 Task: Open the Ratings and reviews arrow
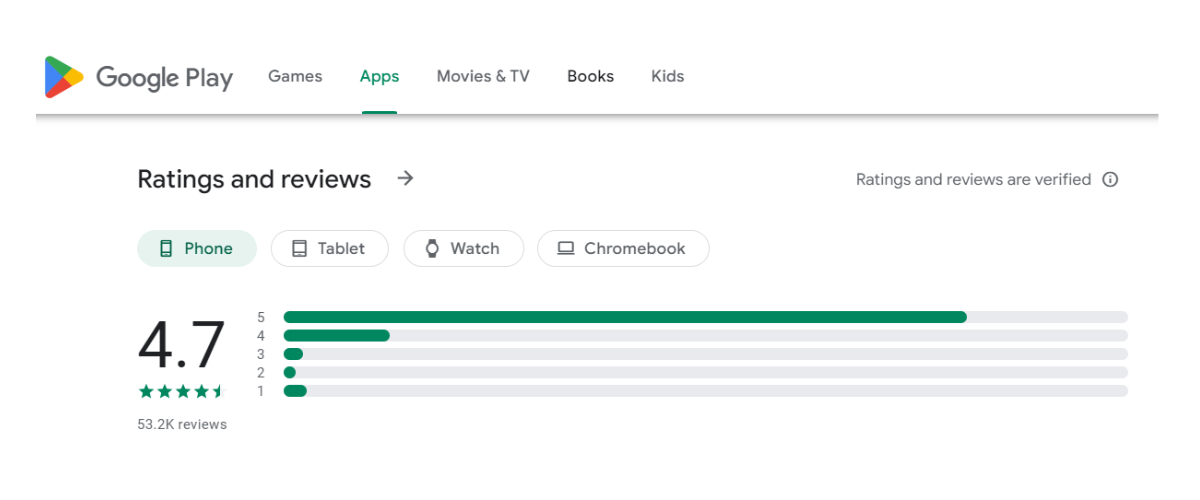(405, 179)
